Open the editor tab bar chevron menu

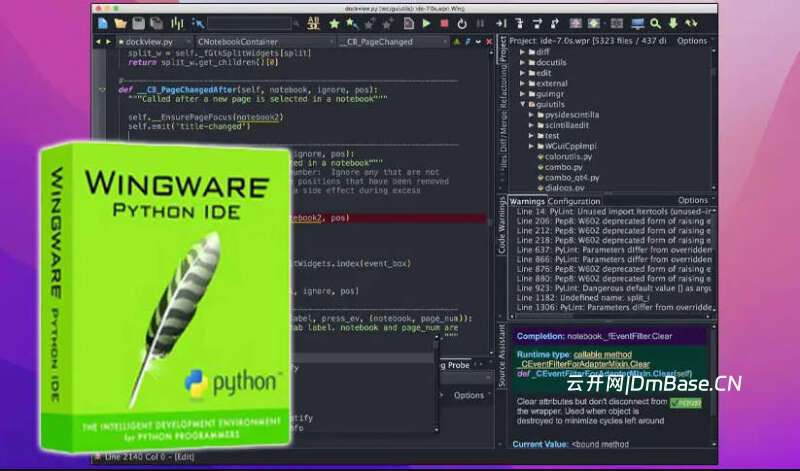click(x=478, y=42)
